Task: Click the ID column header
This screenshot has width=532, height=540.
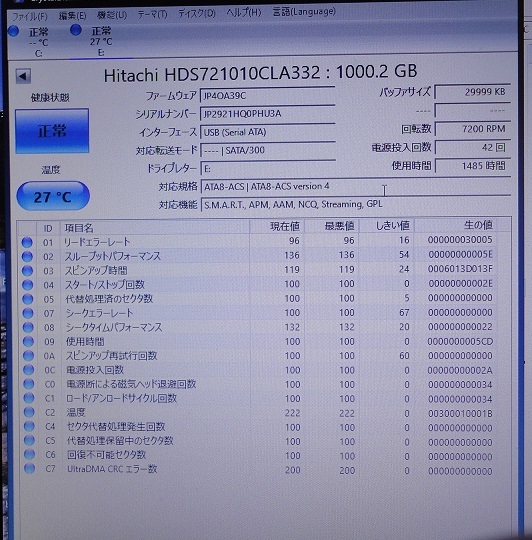Action: coord(48,228)
